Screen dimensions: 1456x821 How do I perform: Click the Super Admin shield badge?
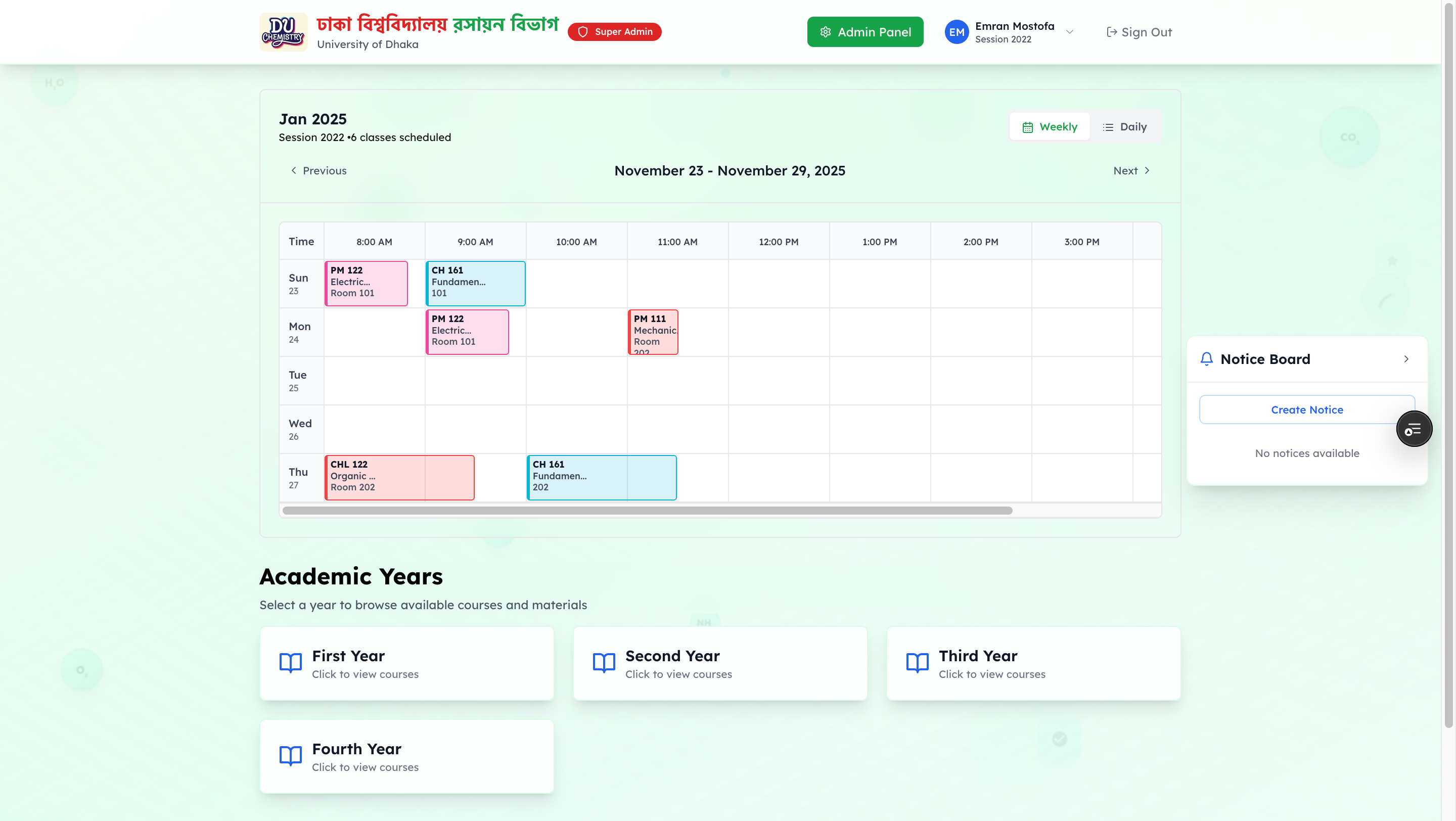click(x=614, y=32)
